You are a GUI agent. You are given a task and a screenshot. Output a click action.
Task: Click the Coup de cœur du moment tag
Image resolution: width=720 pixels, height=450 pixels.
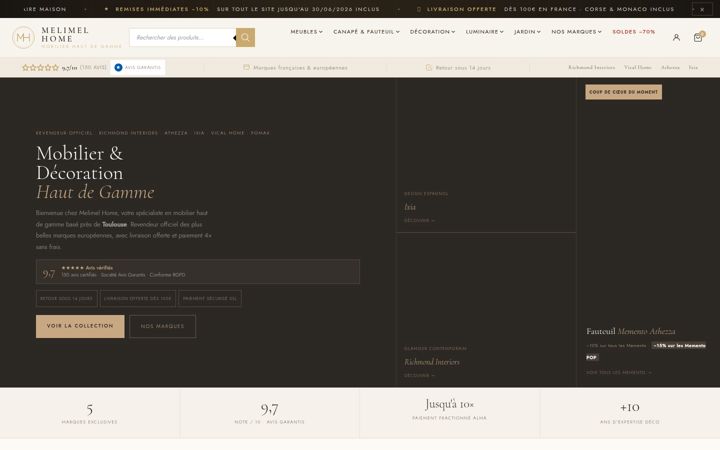point(623,92)
